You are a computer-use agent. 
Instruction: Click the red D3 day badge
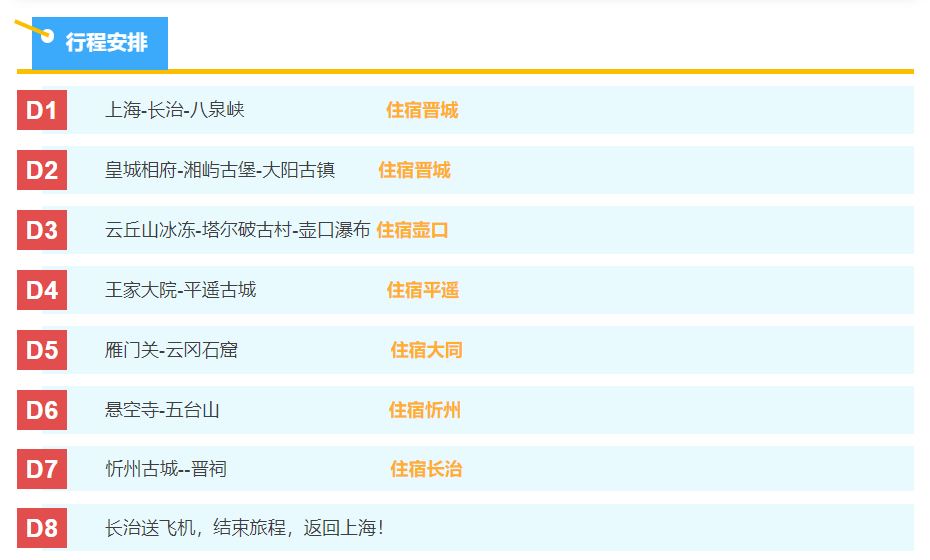pos(42,230)
